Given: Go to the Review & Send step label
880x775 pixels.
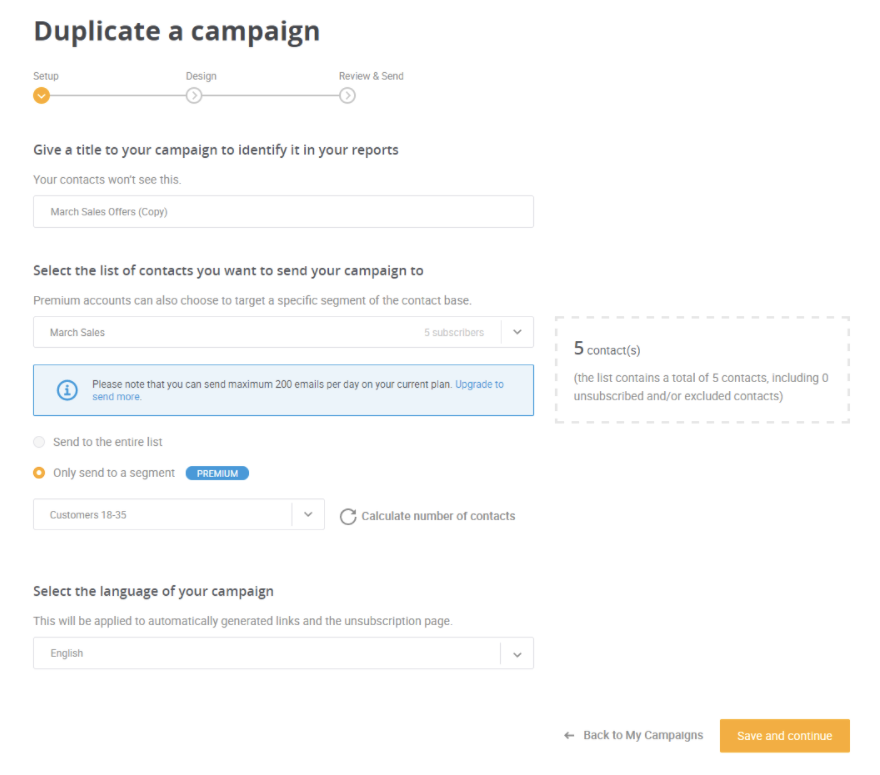Looking at the screenshot, I should click(x=371, y=76).
